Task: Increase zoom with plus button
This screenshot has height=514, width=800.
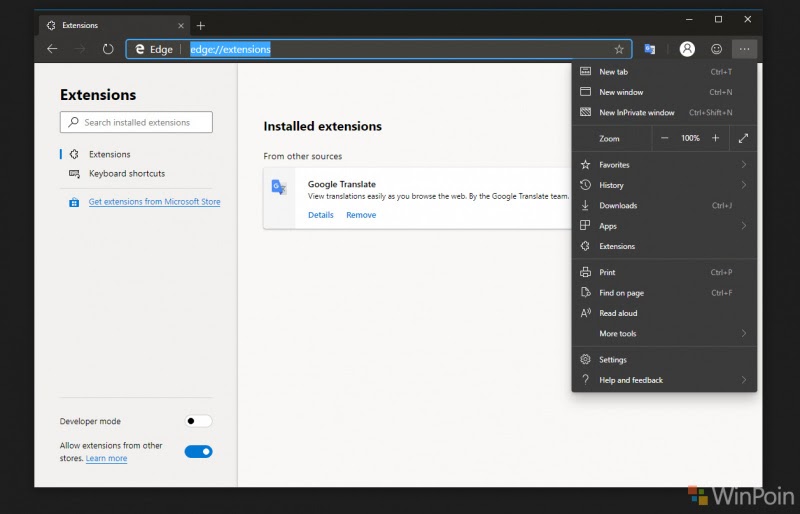Action: click(x=715, y=138)
